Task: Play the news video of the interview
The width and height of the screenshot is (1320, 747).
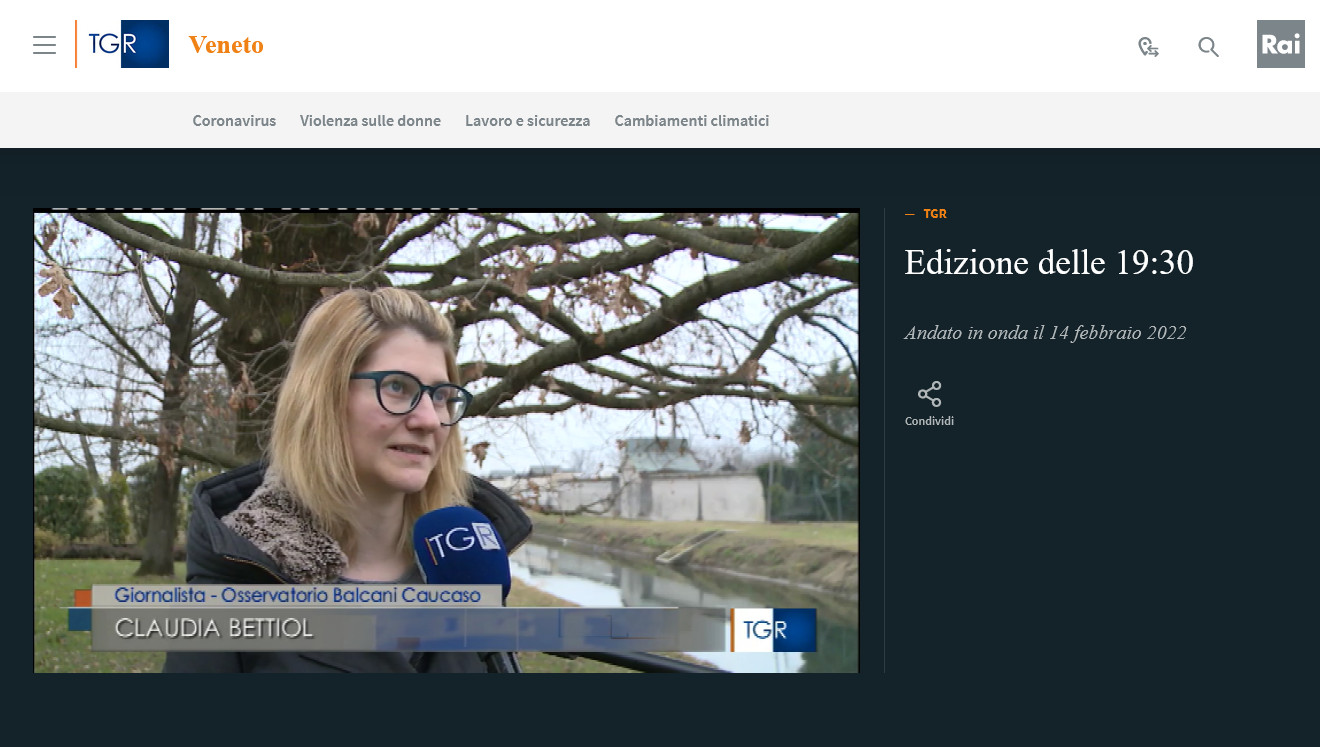Action: click(446, 440)
